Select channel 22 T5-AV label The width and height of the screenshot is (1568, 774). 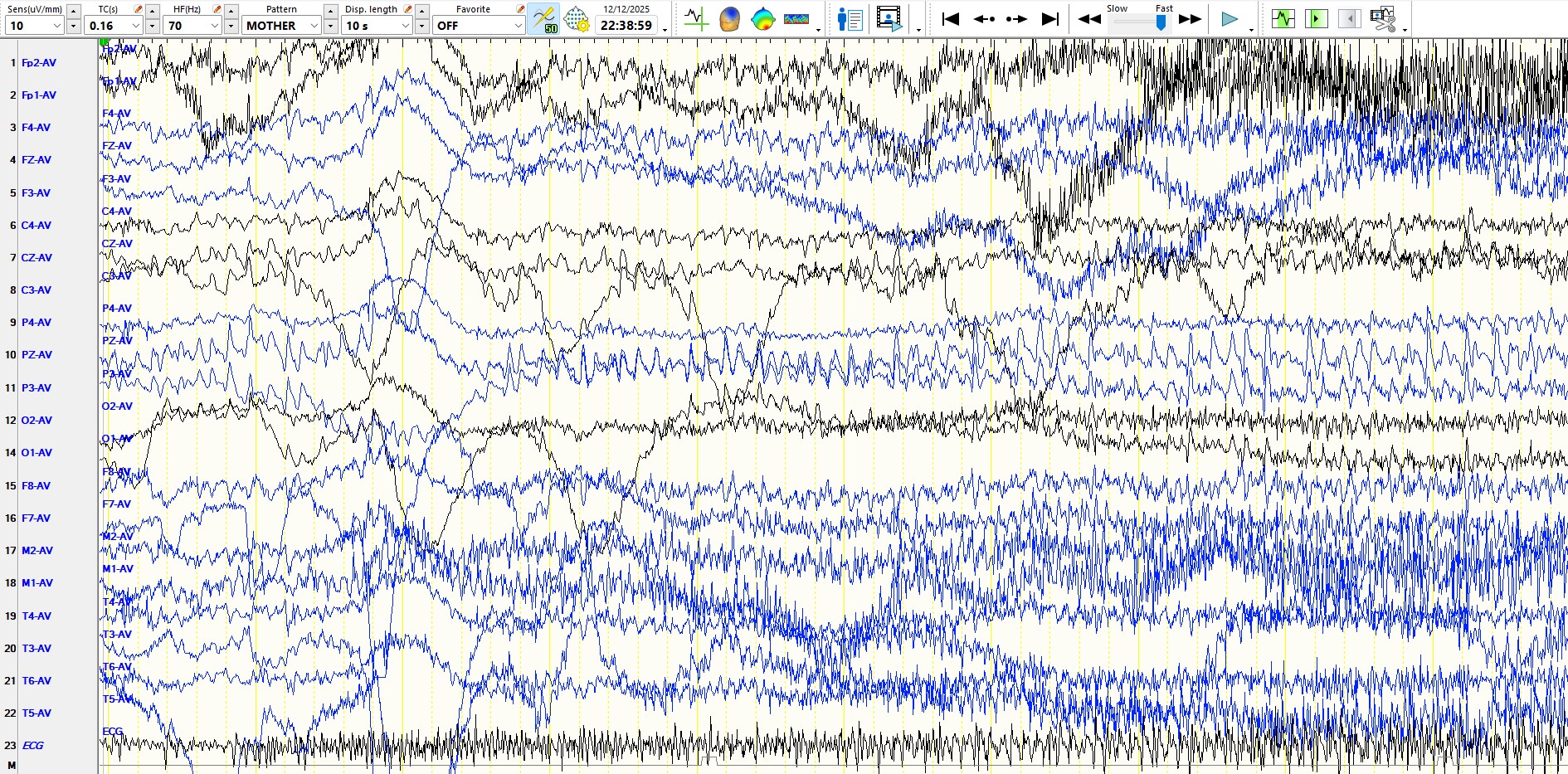pos(37,713)
